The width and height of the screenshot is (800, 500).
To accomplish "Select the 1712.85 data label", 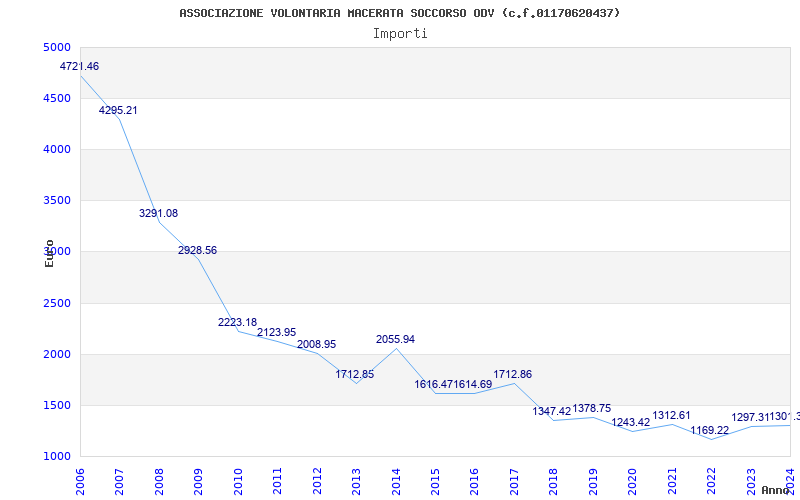I will click(x=355, y=374).
